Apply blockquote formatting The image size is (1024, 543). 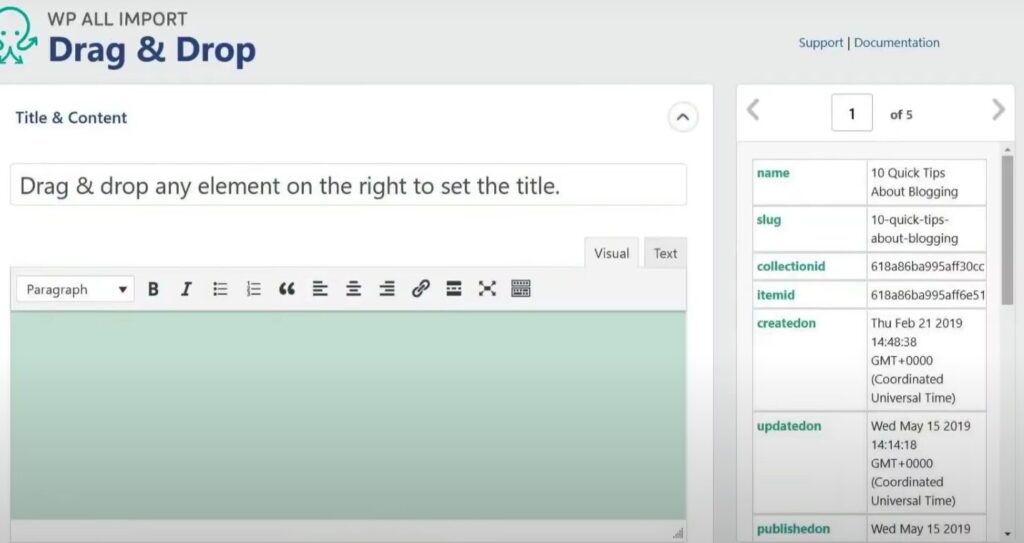[287, 289]
